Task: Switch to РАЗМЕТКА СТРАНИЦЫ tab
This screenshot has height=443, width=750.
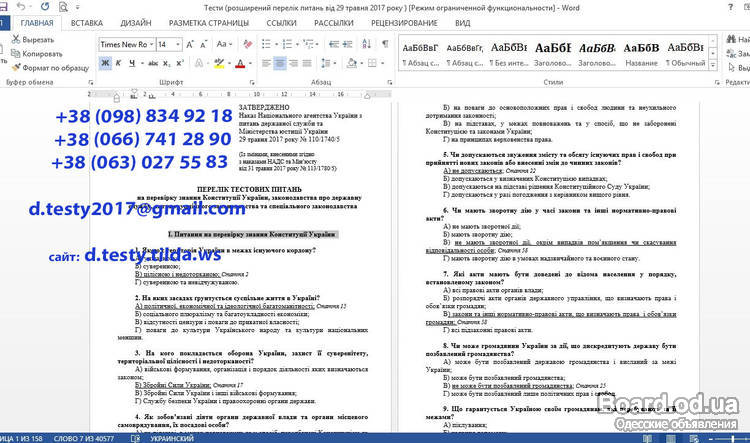Action: tap(209, 23)
